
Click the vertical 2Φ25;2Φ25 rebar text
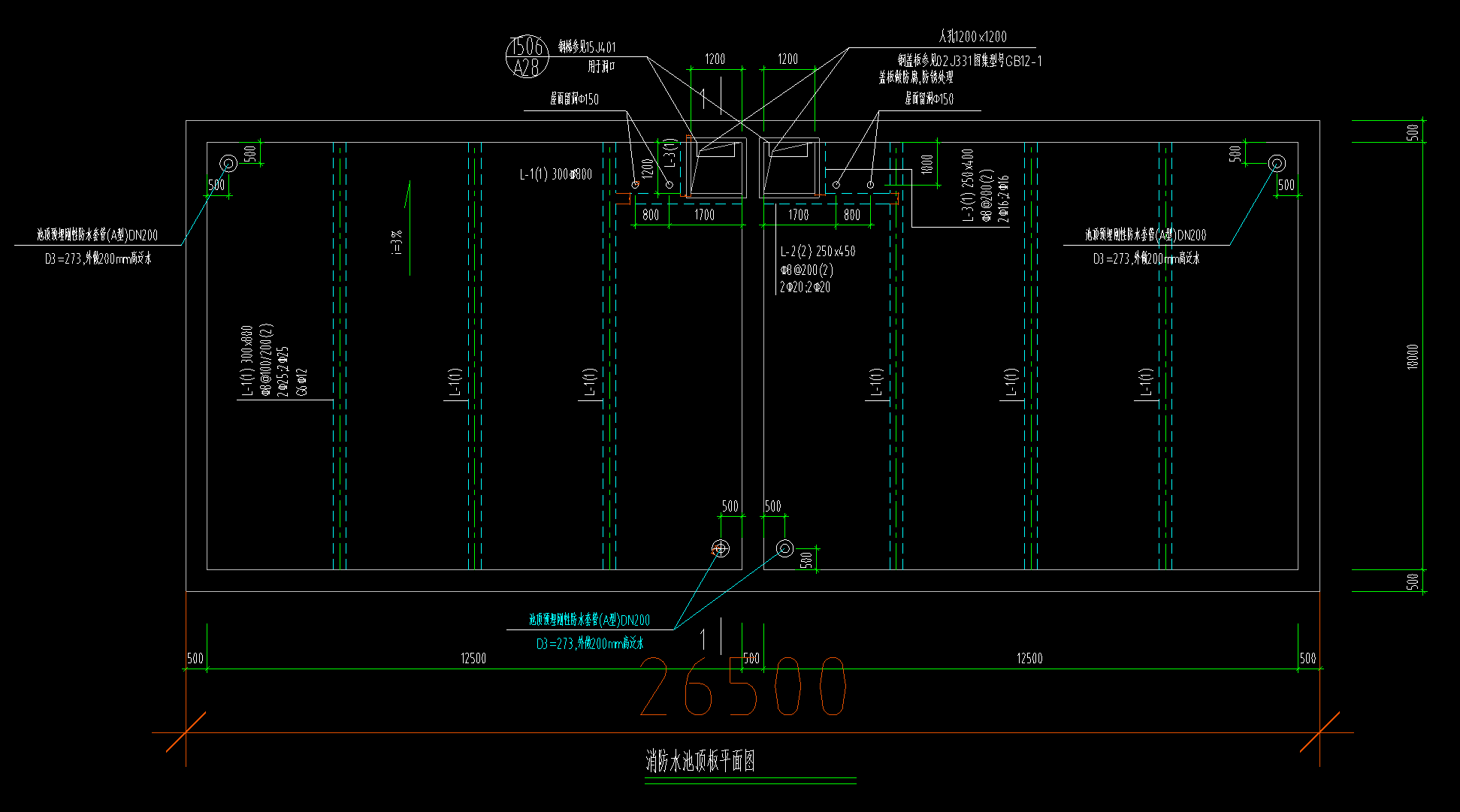tap(283, 371)
